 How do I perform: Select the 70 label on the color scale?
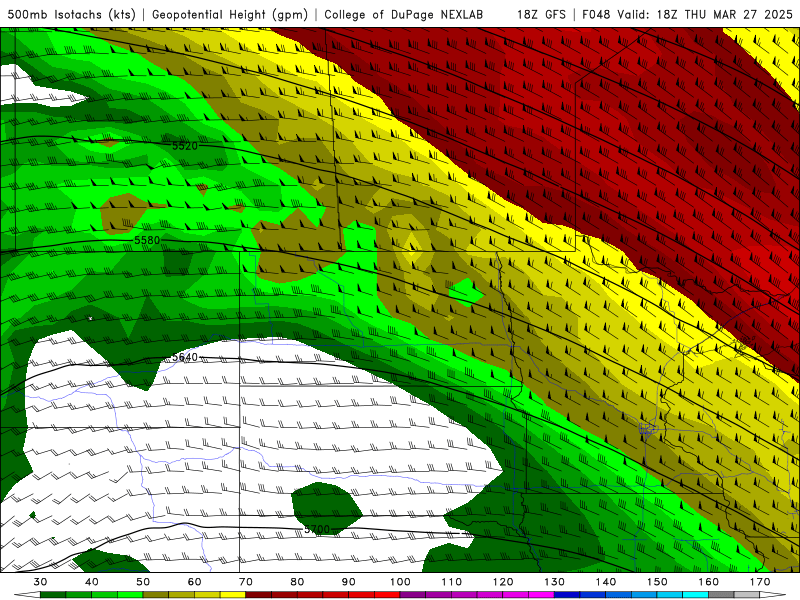point(246,582)
